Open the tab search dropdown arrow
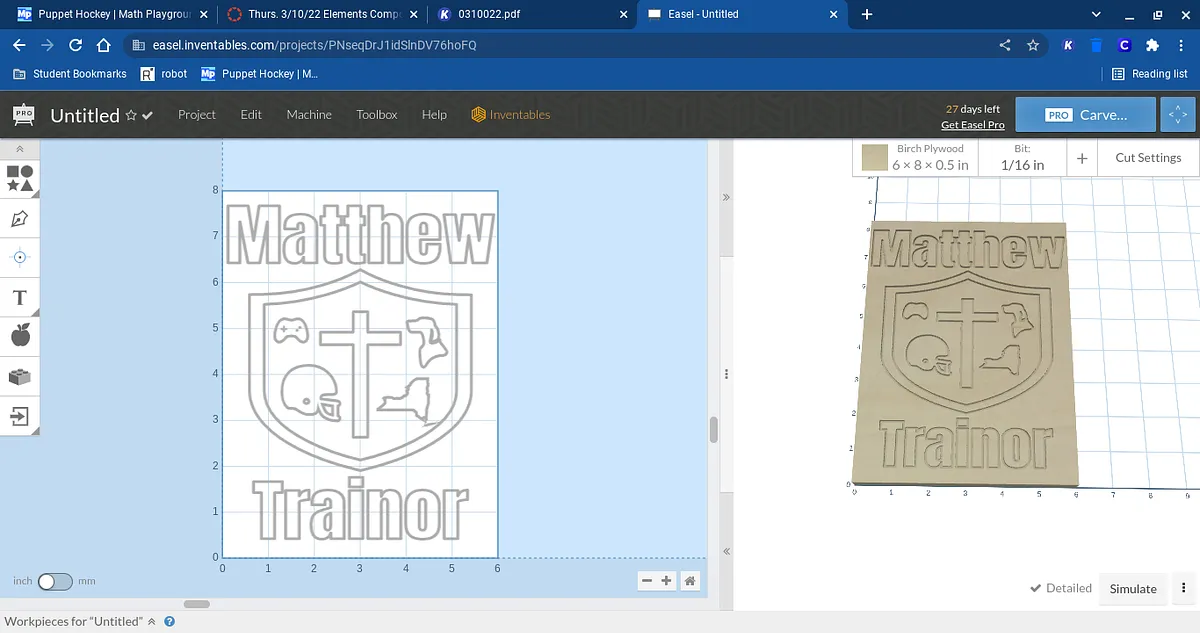This screenshot has width=1200, height=633. (x=1097, y=14)
